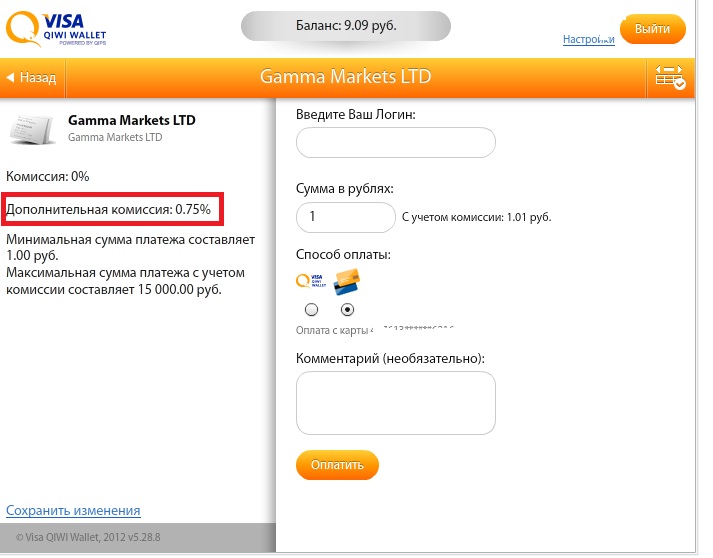Click the Комментарий comment text area

click(x=396, y=403)
